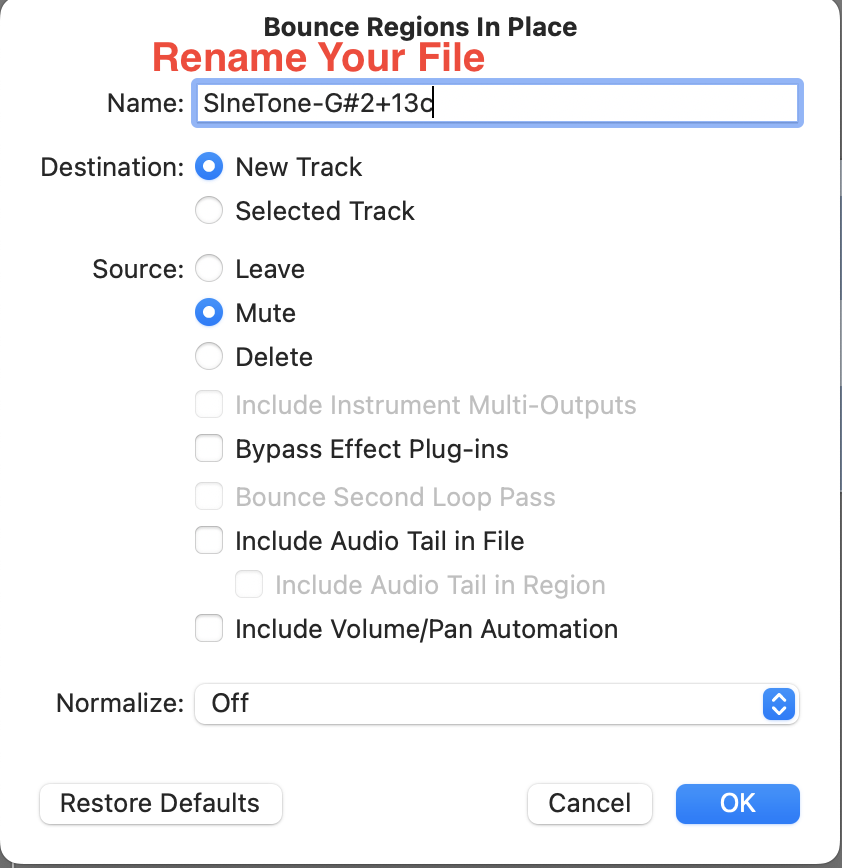
Task: Select the Mute source option
Action: click(x=209, y=313)
